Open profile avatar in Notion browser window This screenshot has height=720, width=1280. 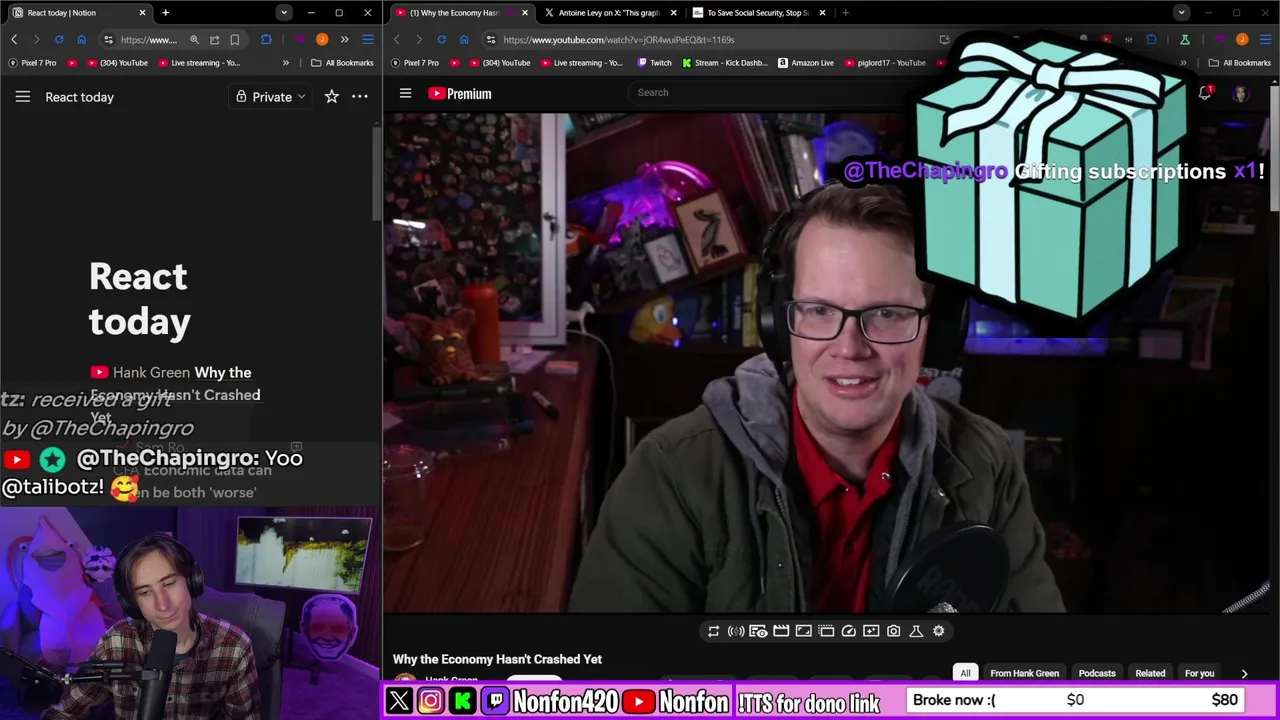click(322, 40)
